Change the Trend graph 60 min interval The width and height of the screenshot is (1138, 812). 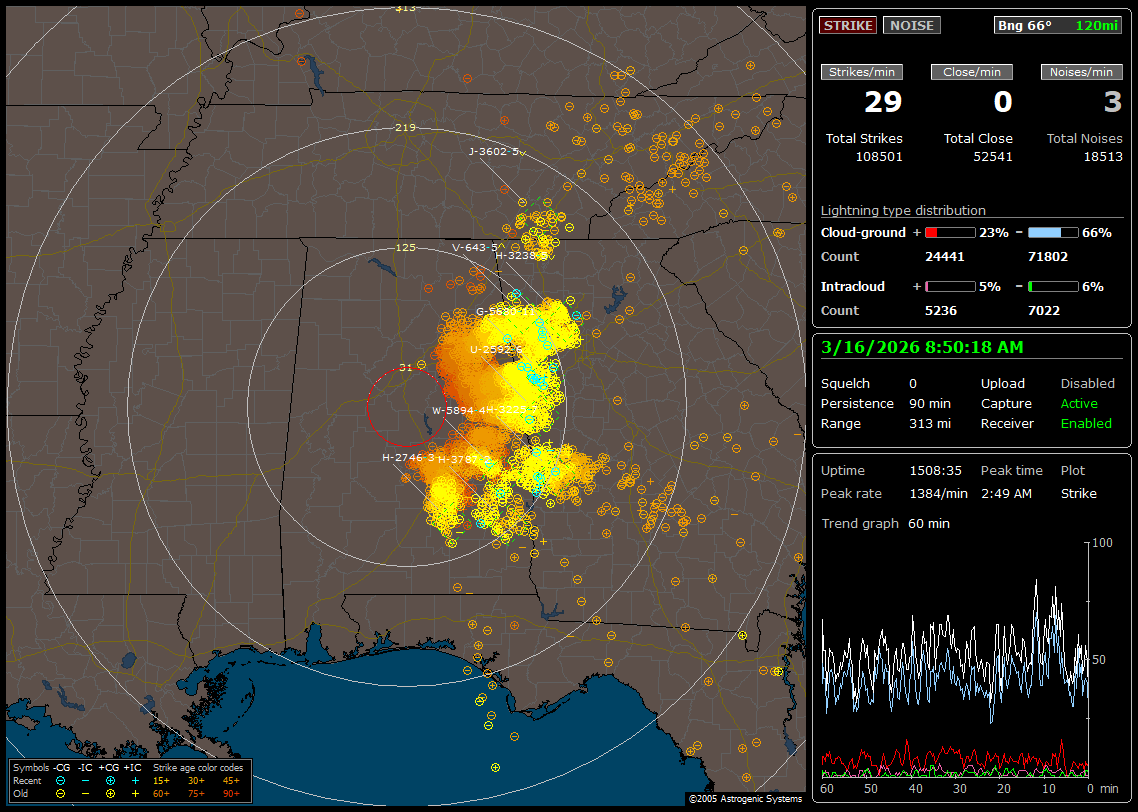click(x=928, y=523)
